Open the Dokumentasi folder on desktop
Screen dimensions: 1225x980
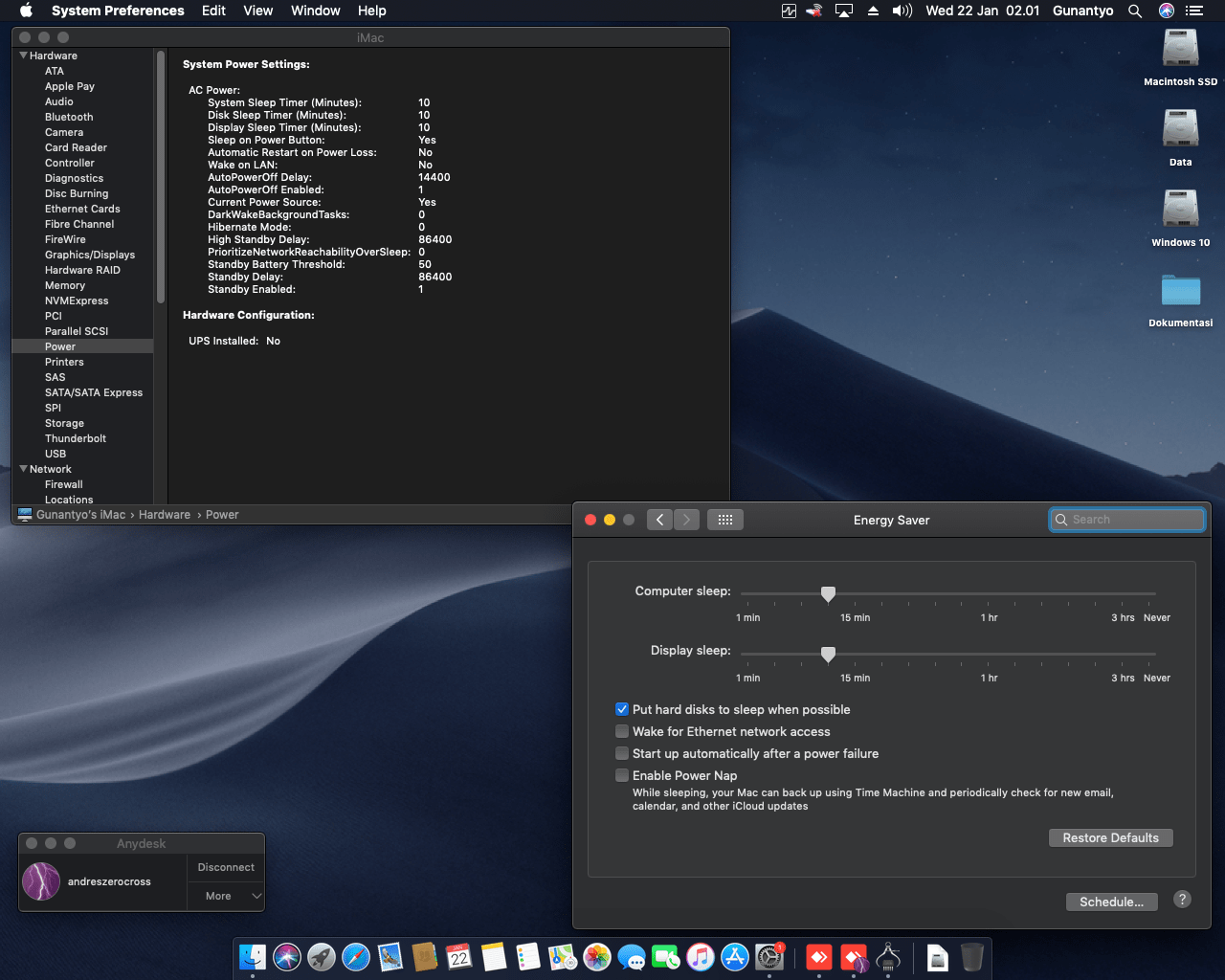[1180, 291]
